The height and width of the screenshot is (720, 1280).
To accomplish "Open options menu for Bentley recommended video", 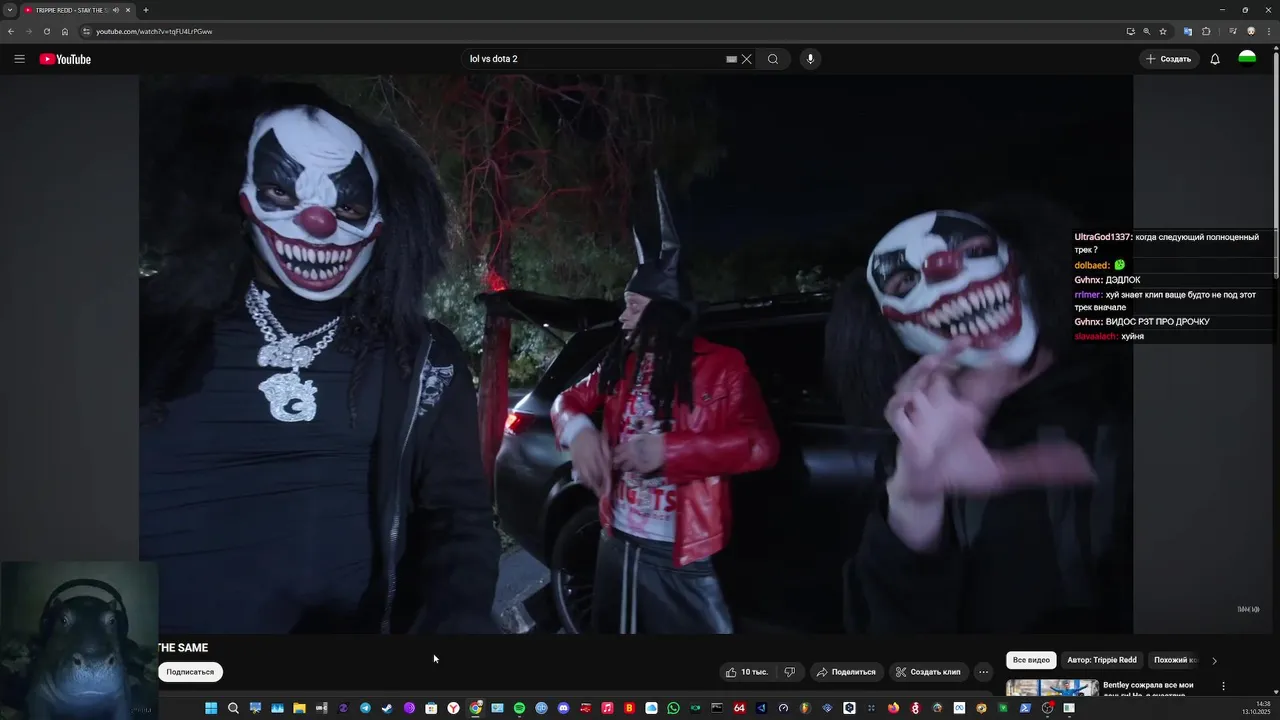I will [1223, 686].
